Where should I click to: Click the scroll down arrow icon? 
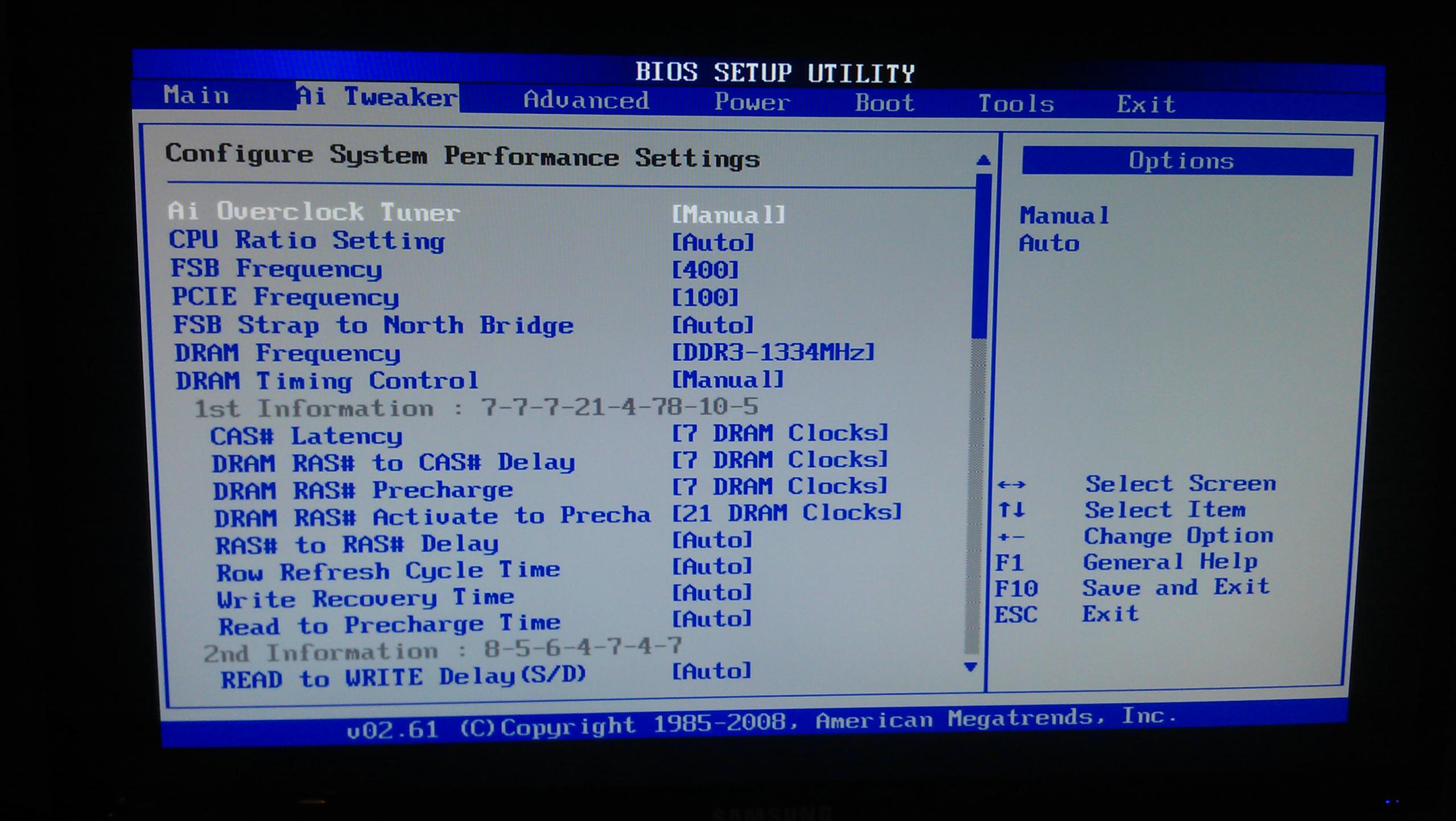971,666
